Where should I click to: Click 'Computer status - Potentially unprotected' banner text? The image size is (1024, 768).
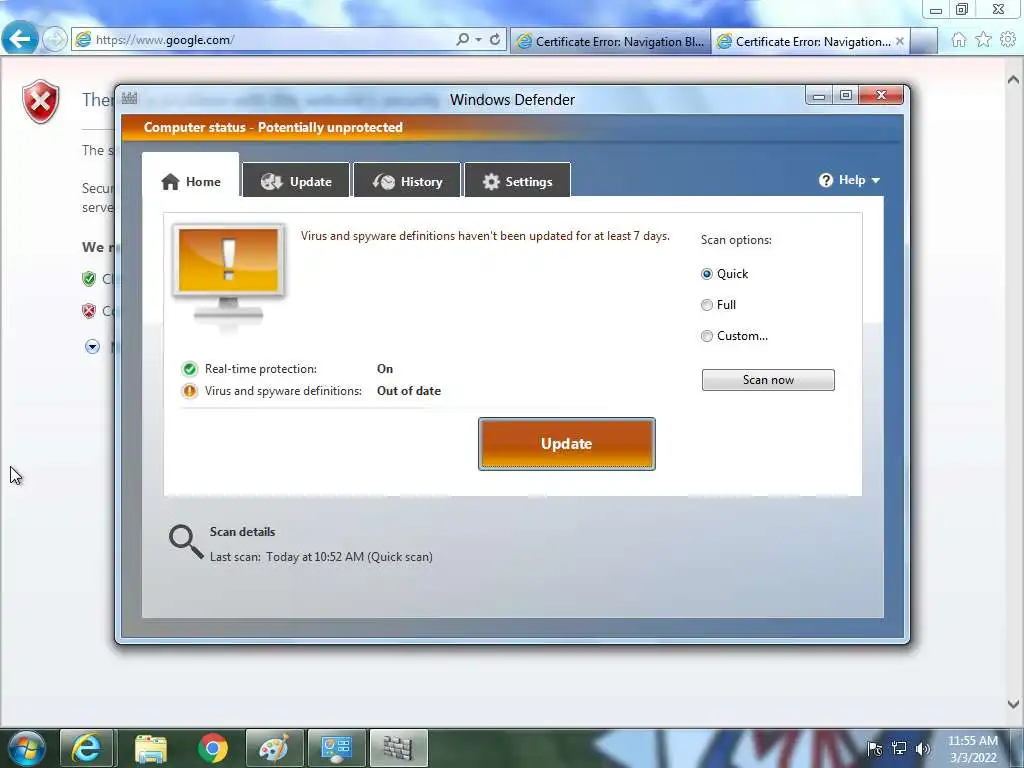click(x=273, y=127)
